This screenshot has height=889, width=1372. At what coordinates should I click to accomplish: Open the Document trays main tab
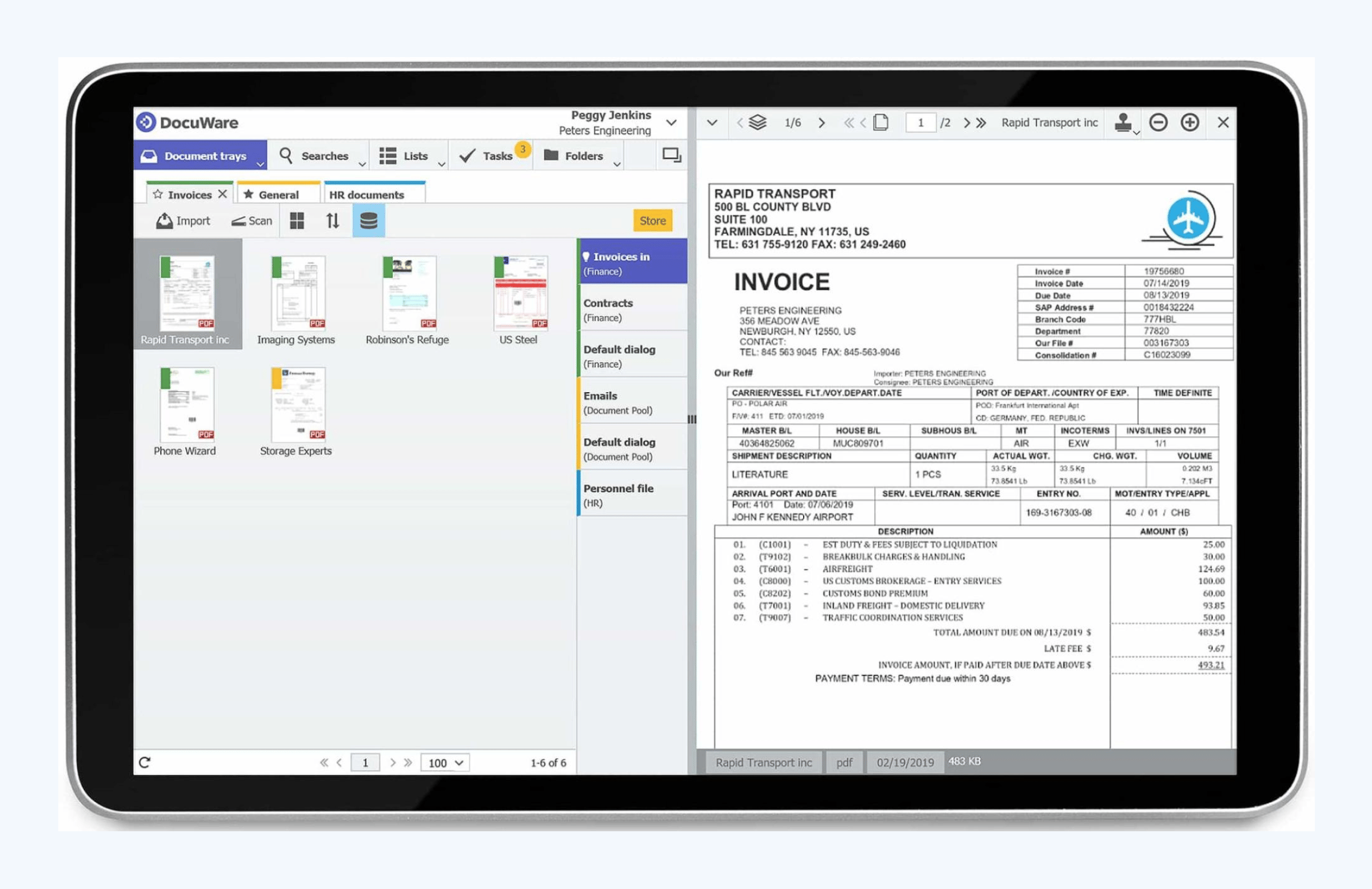201,155
